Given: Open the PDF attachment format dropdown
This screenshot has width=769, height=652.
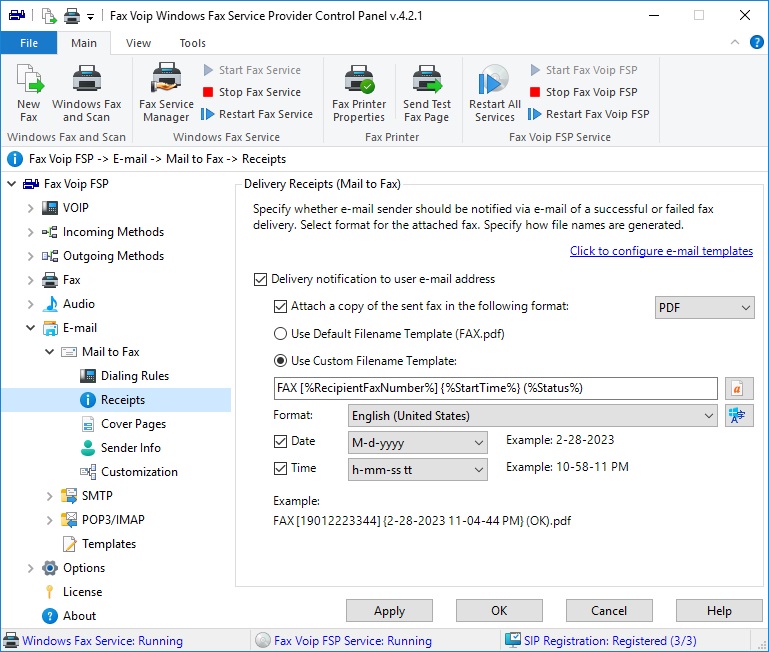Looking at the screenshot, I should (x=704, y=308).
